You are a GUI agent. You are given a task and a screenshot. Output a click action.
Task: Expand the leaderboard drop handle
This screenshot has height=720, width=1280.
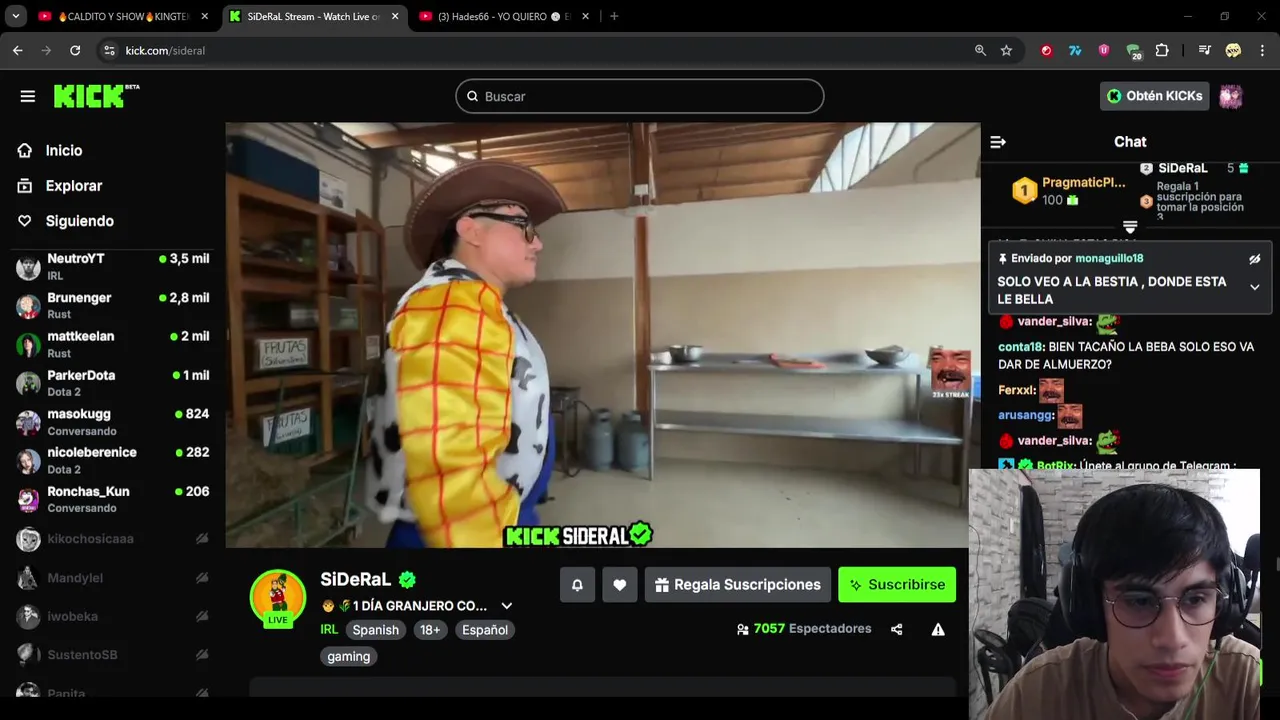click(x=1130, y=227)
